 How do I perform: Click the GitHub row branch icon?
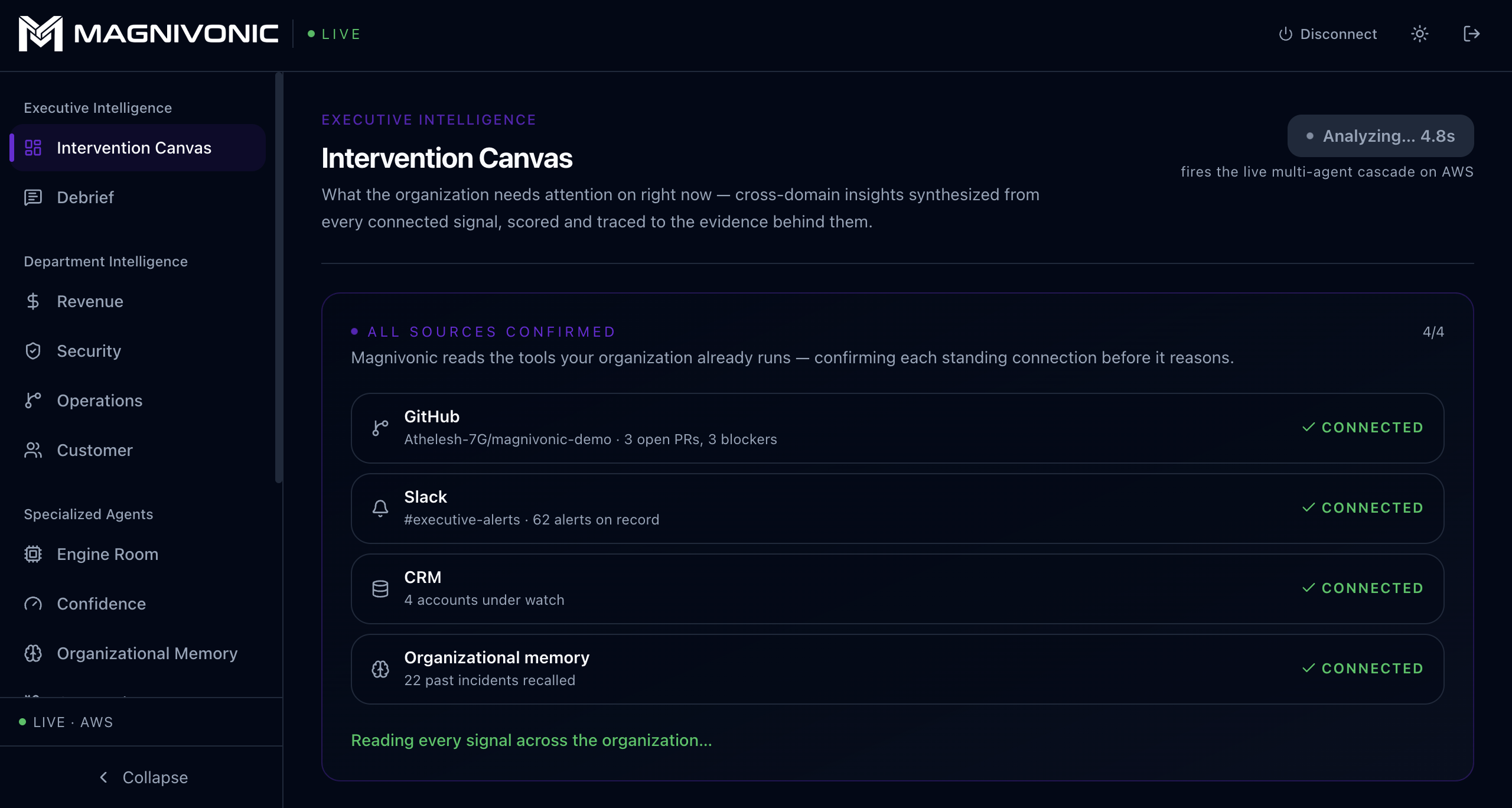(380, 428)
